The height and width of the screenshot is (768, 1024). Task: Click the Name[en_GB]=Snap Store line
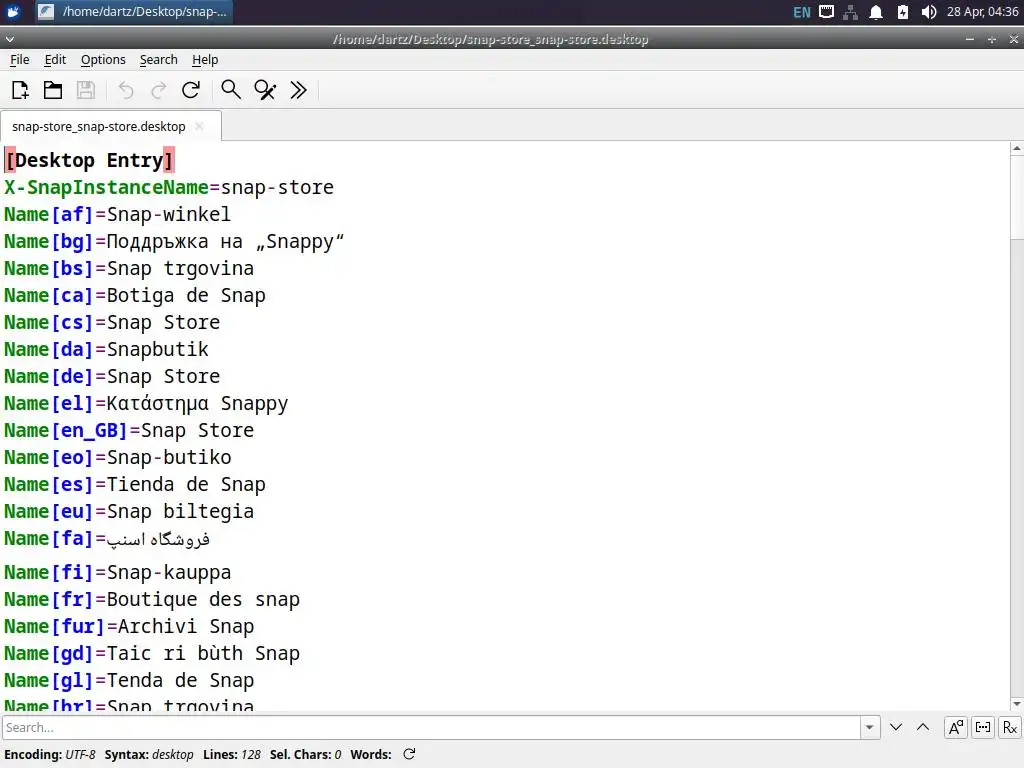tap(129, 430)
